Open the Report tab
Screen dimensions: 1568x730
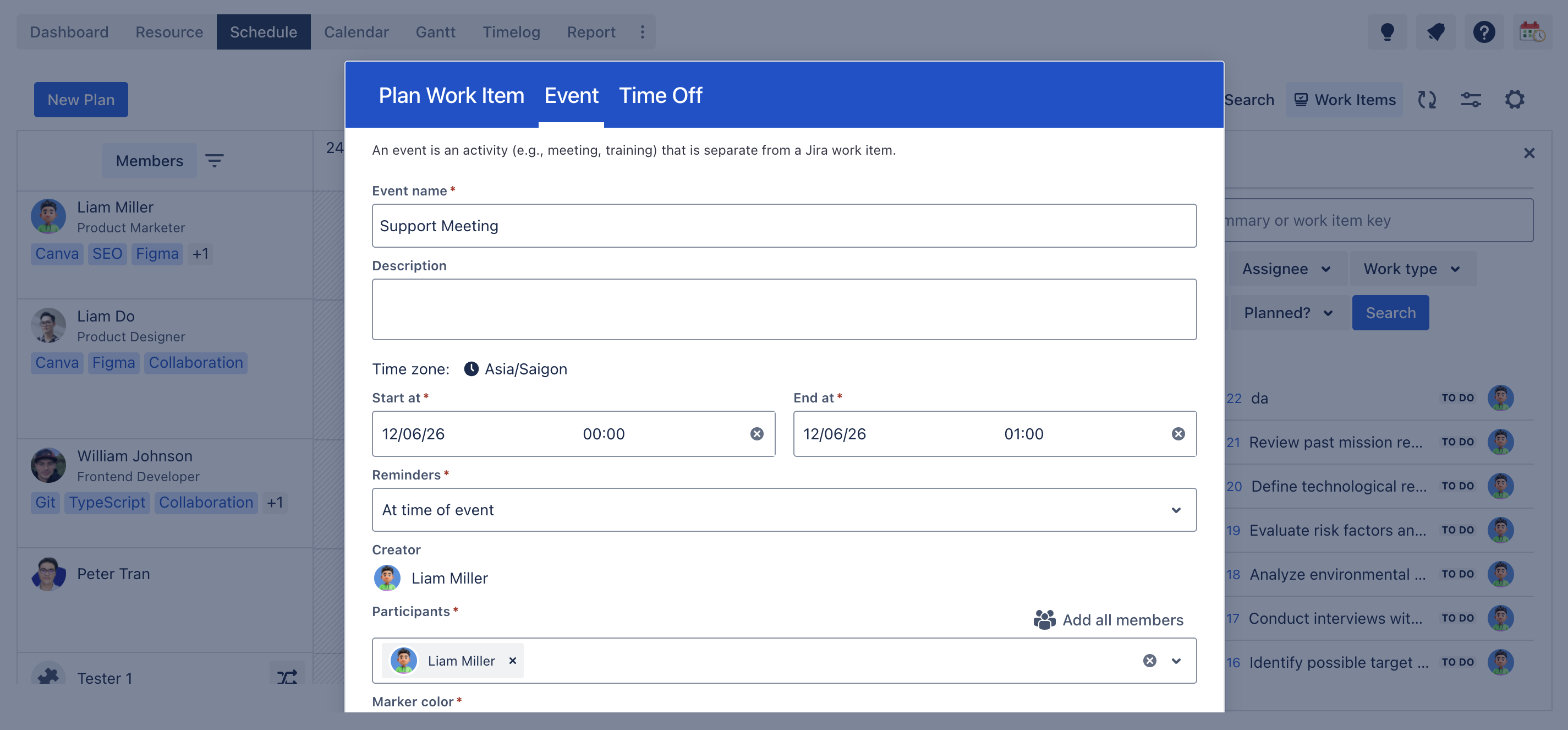pos(591,32)
